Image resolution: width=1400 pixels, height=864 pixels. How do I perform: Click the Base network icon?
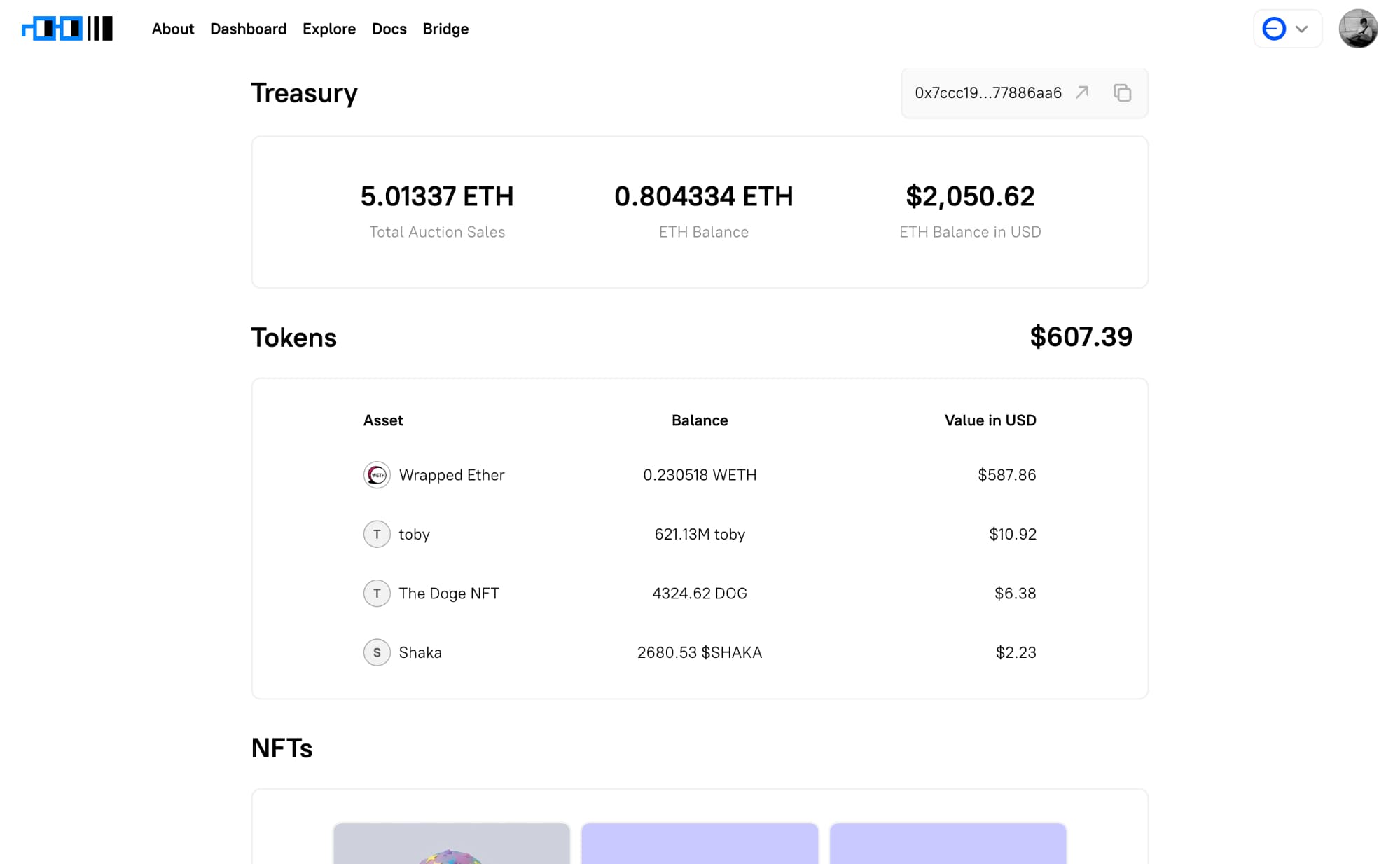tap(1273, 29)
